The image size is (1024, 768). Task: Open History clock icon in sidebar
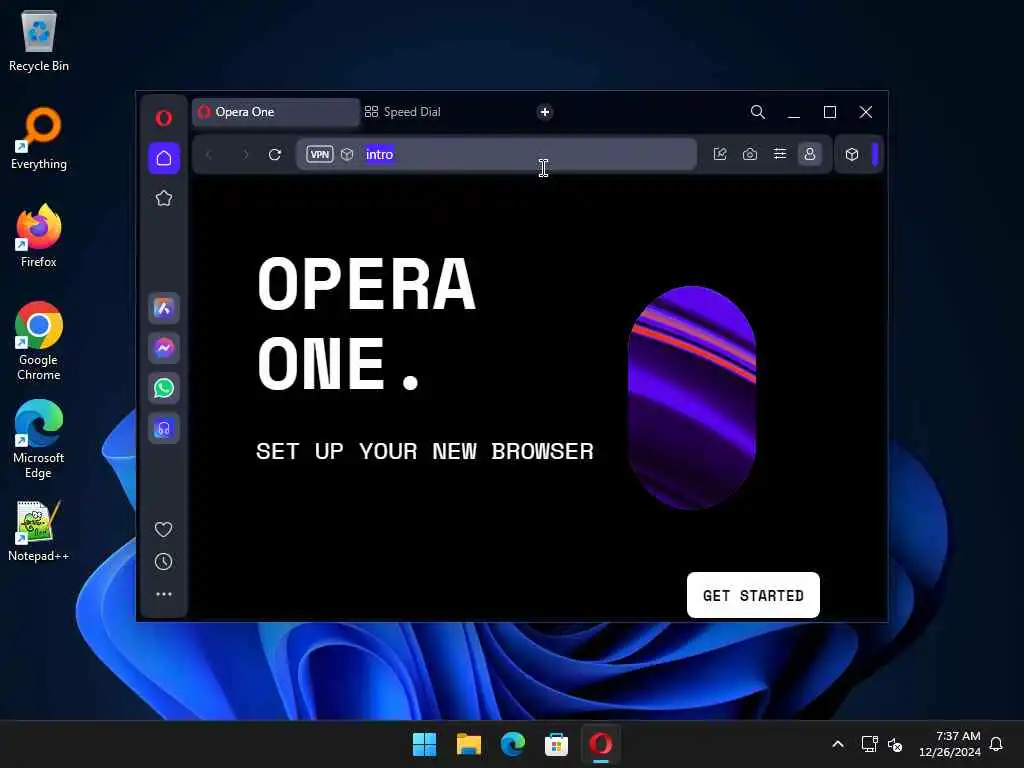tap(163, 562)
